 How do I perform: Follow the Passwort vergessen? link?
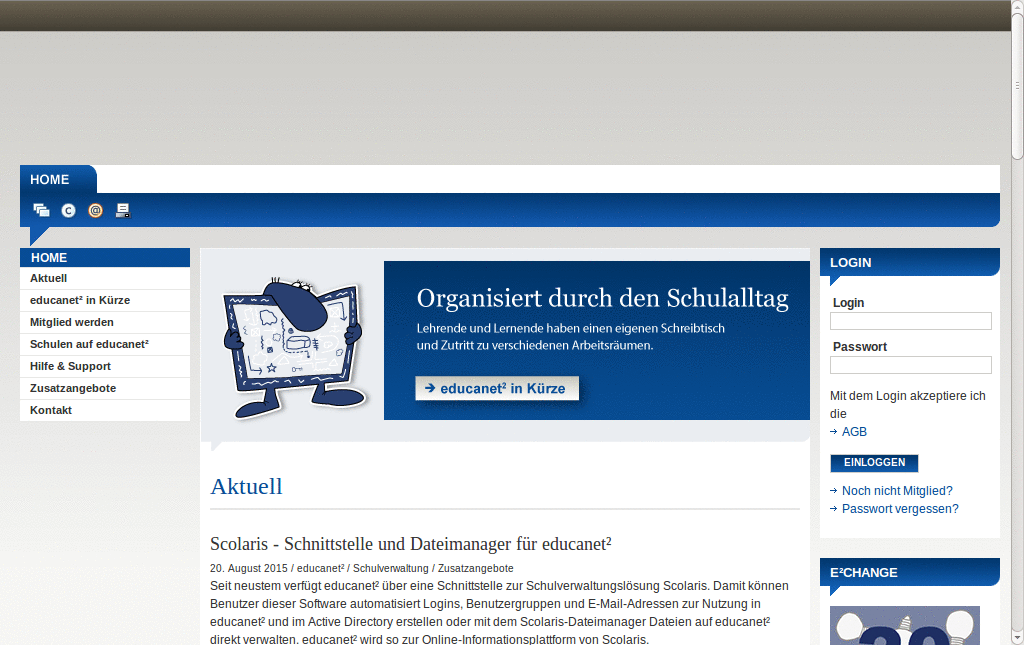900,509
